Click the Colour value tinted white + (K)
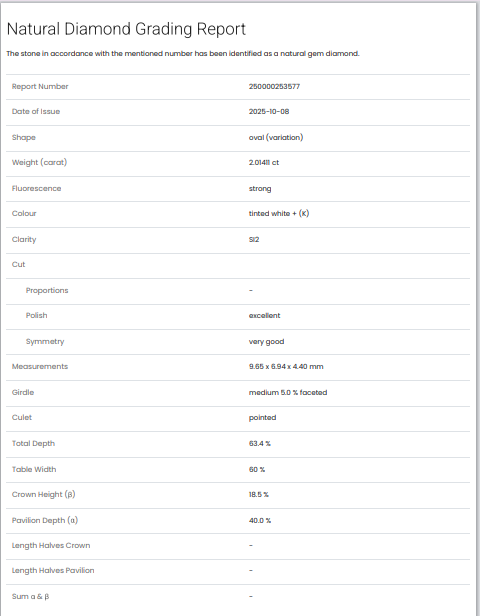 coord(278,214)
